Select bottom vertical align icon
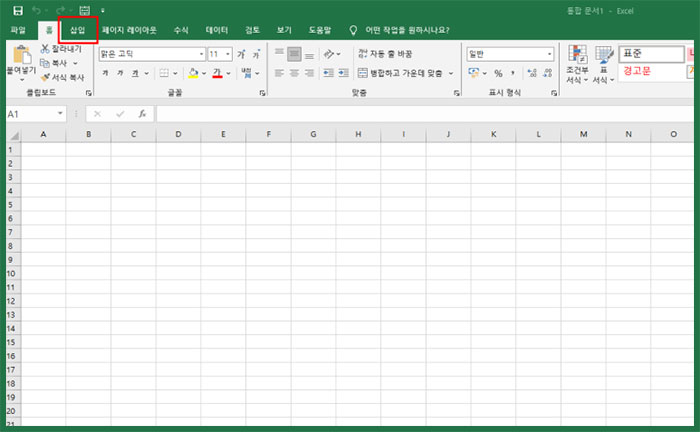Image resolution: width=700 pixels, height=432 pixels. pos(309,54)
